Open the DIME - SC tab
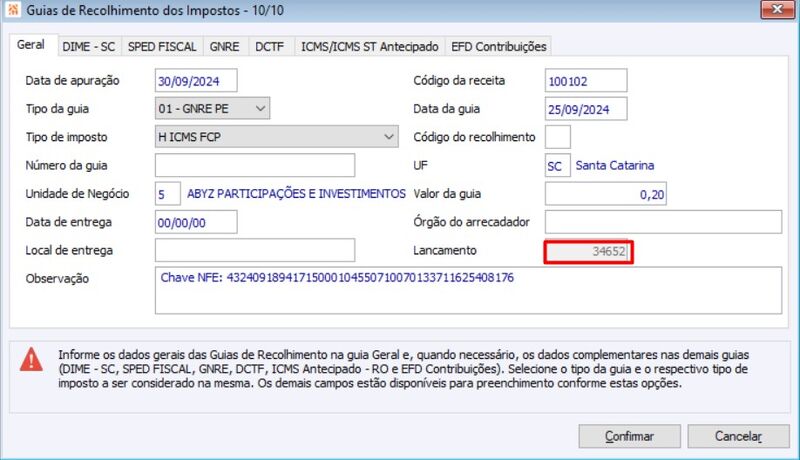800x460 pixels. click(89, 46)
